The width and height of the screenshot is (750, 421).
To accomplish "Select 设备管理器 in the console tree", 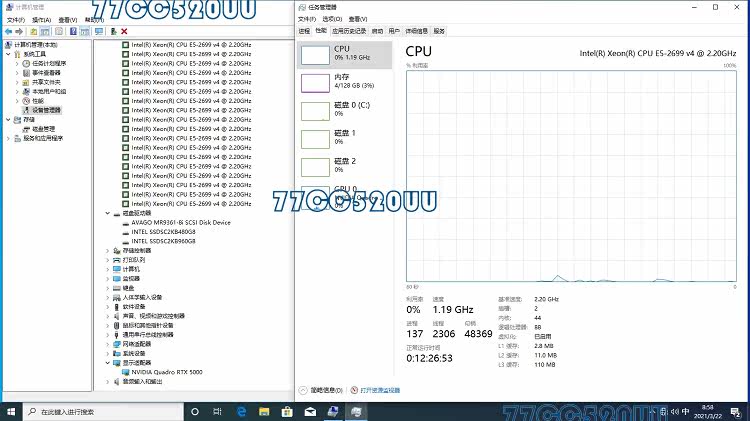I will [x=46, y=110].
